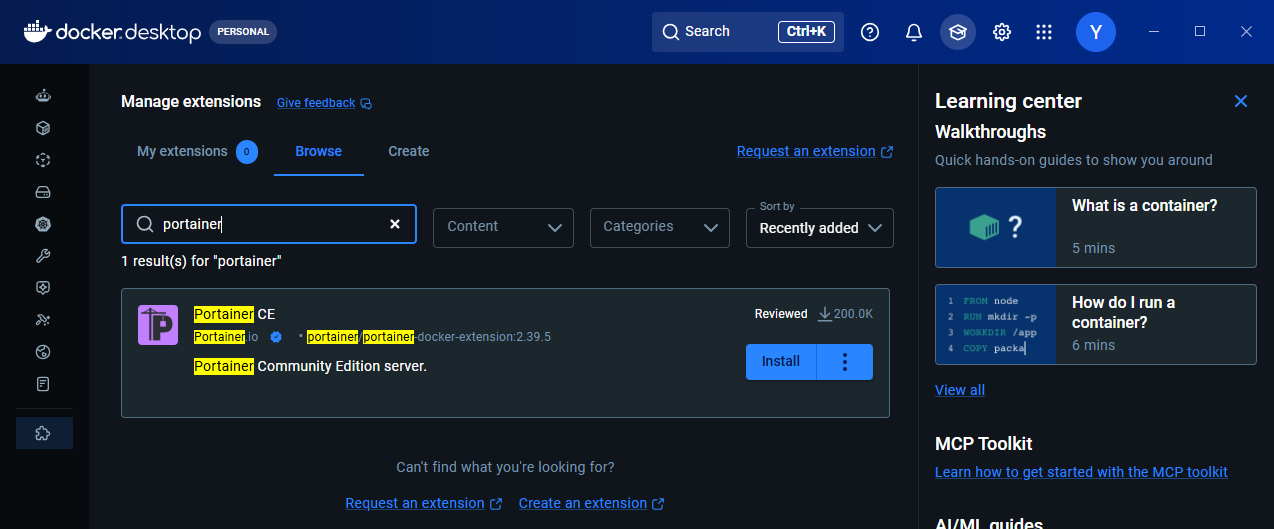Screen dimensions: 1274x529
Task: Select the Browse tab
Action: tap(319, 151)
